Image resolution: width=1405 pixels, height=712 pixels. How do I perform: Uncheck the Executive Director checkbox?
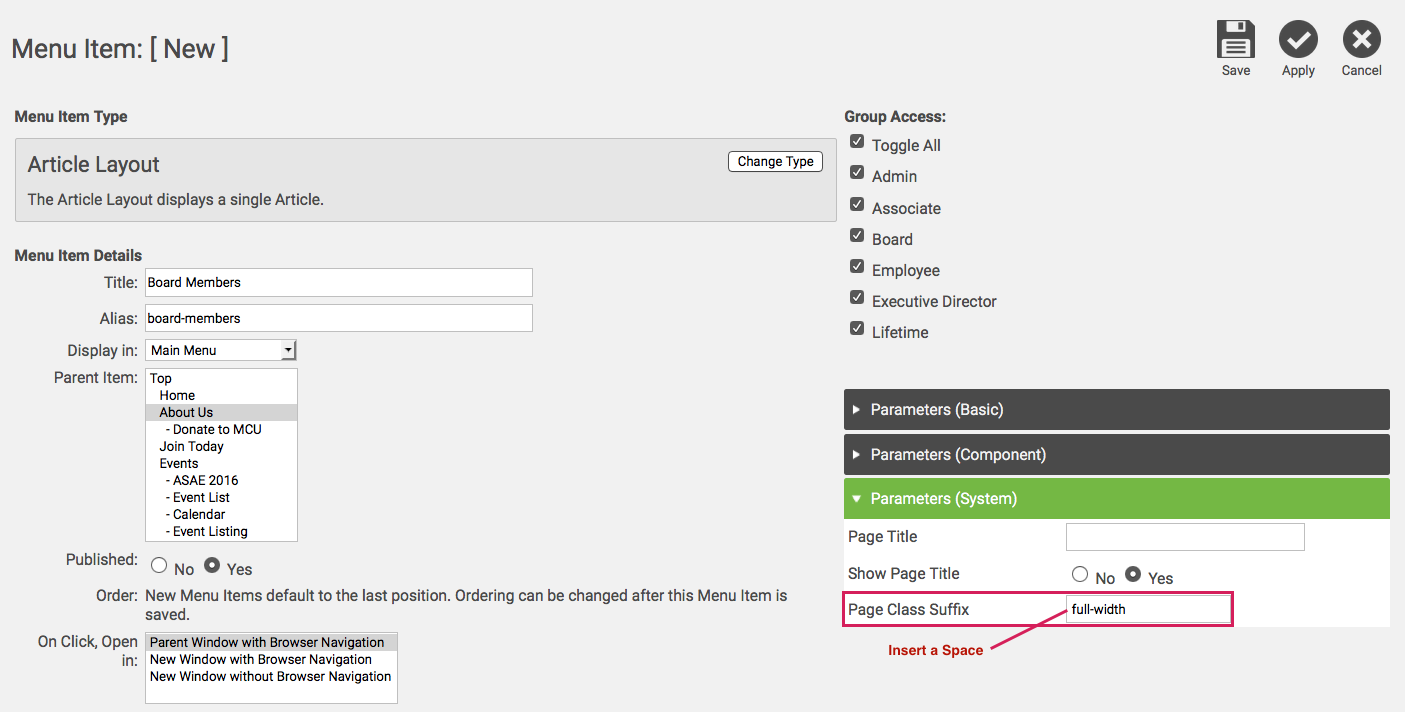[x=857, y=298]
